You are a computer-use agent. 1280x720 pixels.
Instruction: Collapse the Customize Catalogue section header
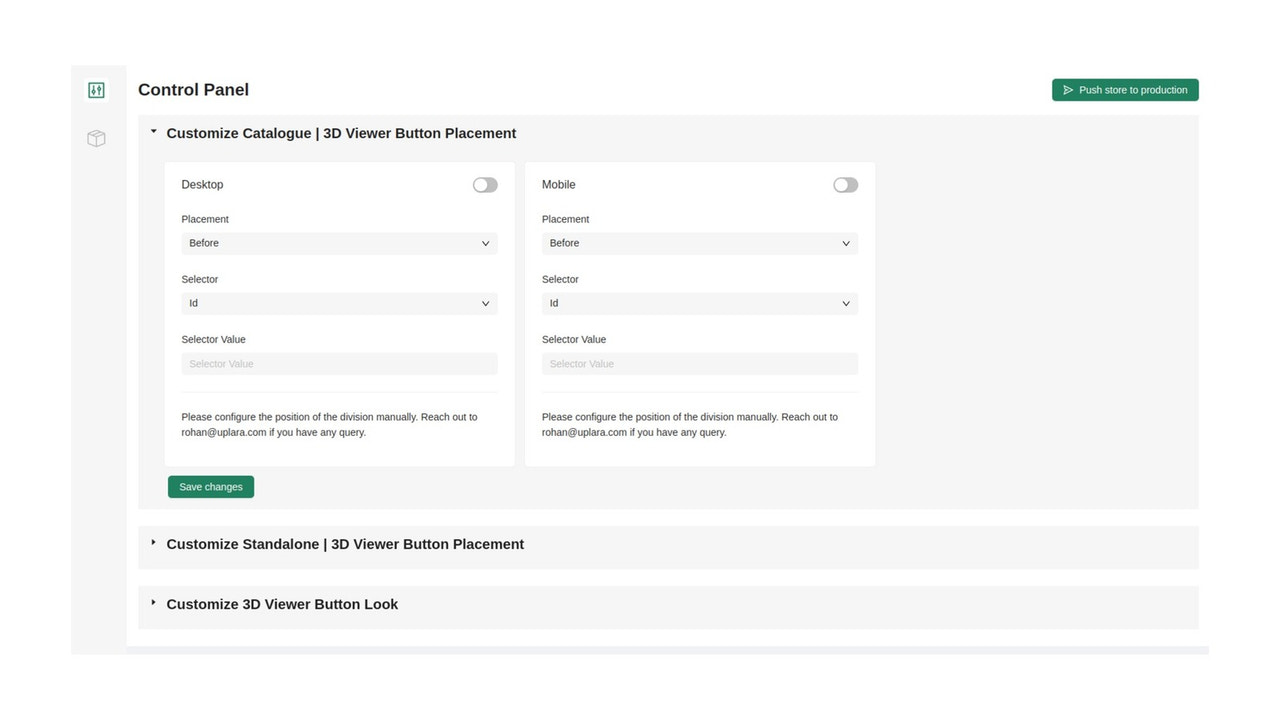coord(341,132)
